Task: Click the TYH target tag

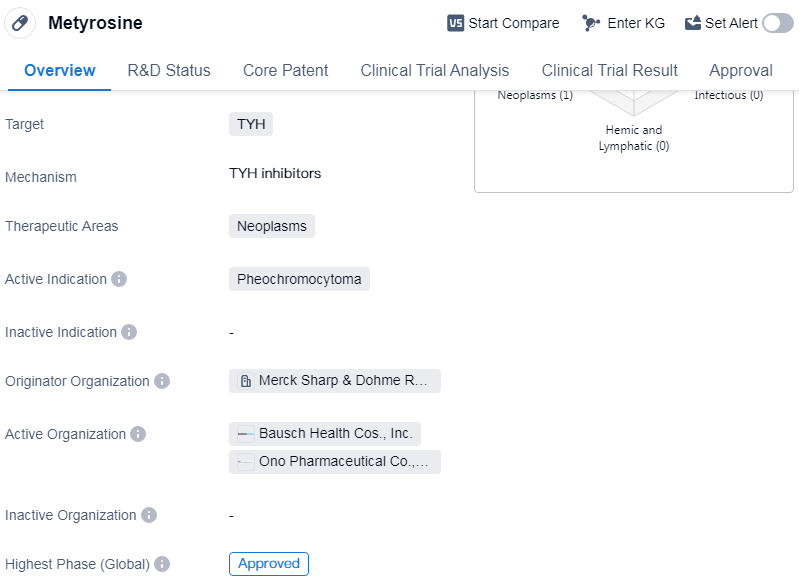Action: click(251, 124)
